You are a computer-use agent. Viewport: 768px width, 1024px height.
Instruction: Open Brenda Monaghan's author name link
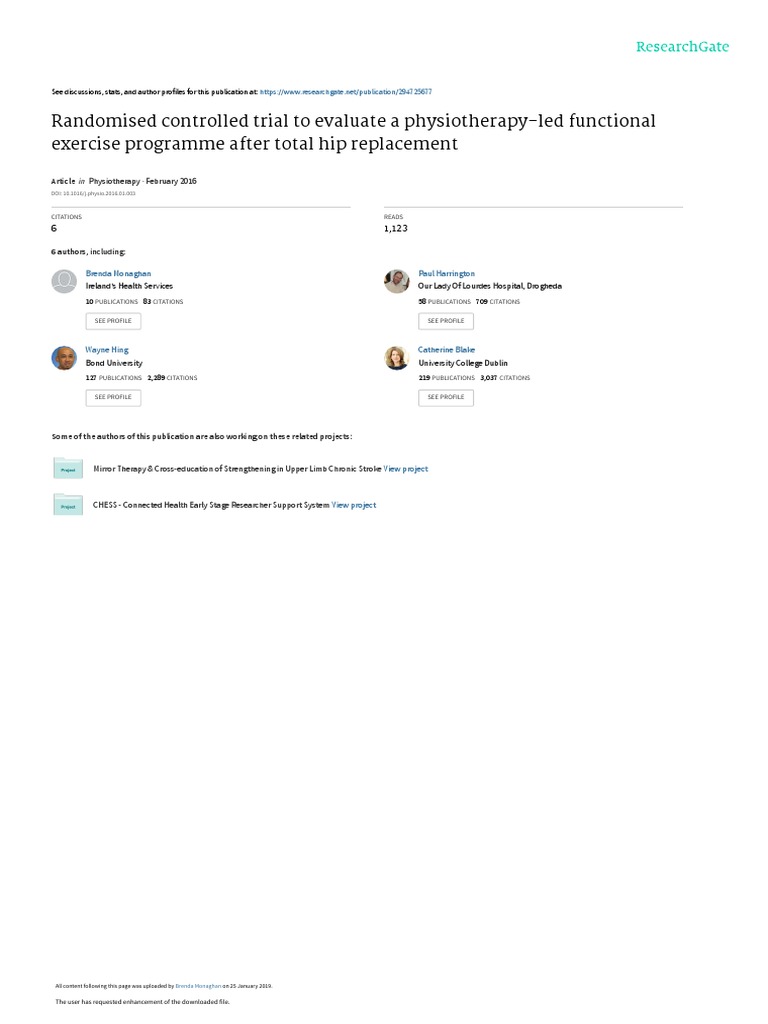pos(119,273)
